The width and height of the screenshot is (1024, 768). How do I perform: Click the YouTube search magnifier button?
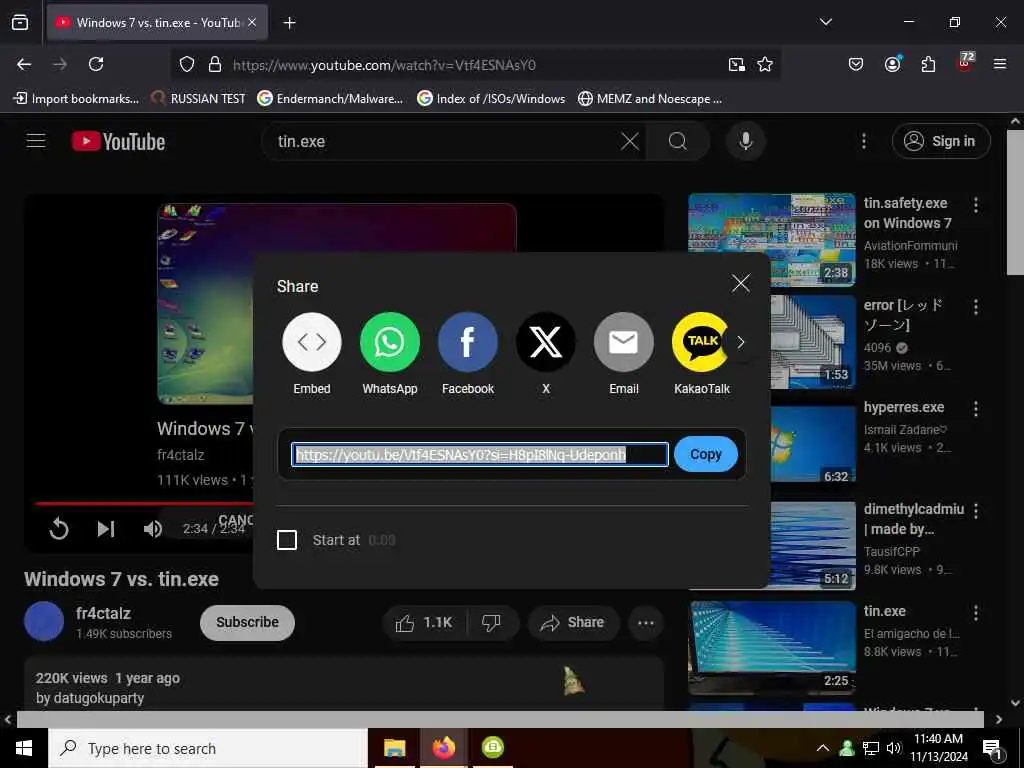point(678,141)
